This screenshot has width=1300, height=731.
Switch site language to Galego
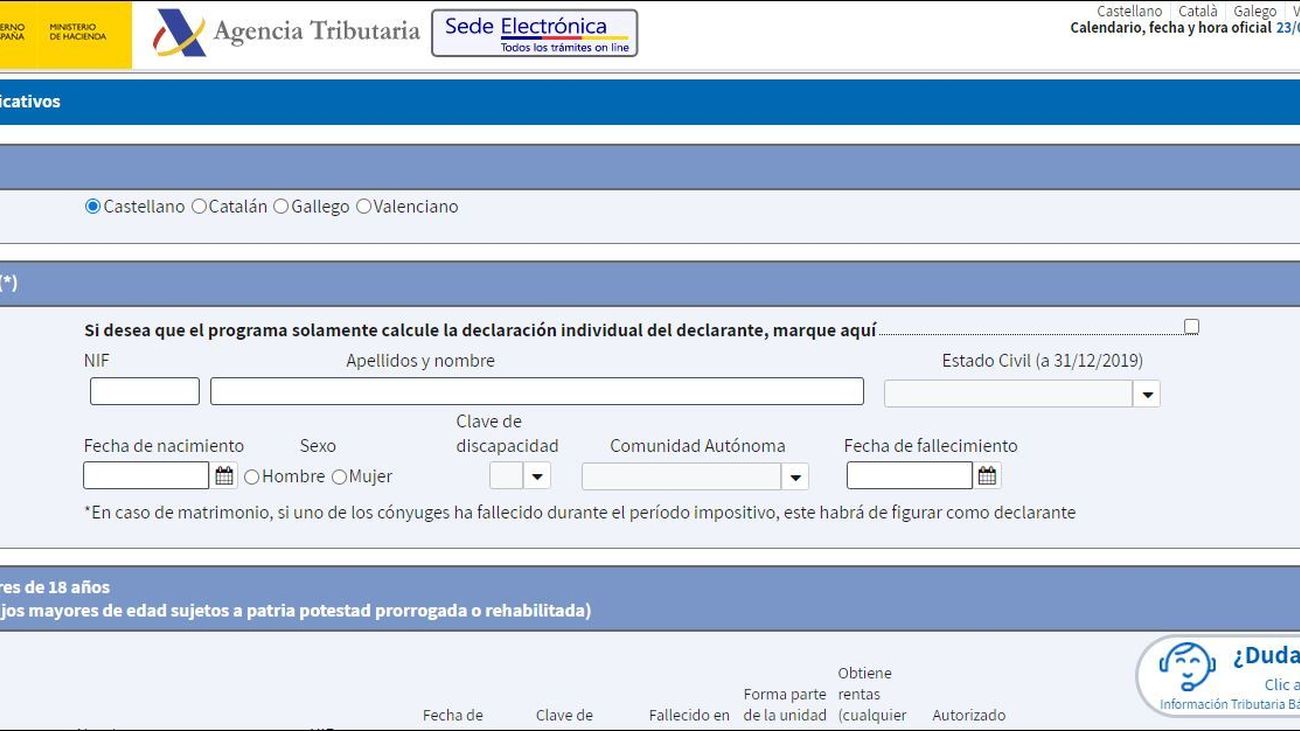click(1254, 11)
